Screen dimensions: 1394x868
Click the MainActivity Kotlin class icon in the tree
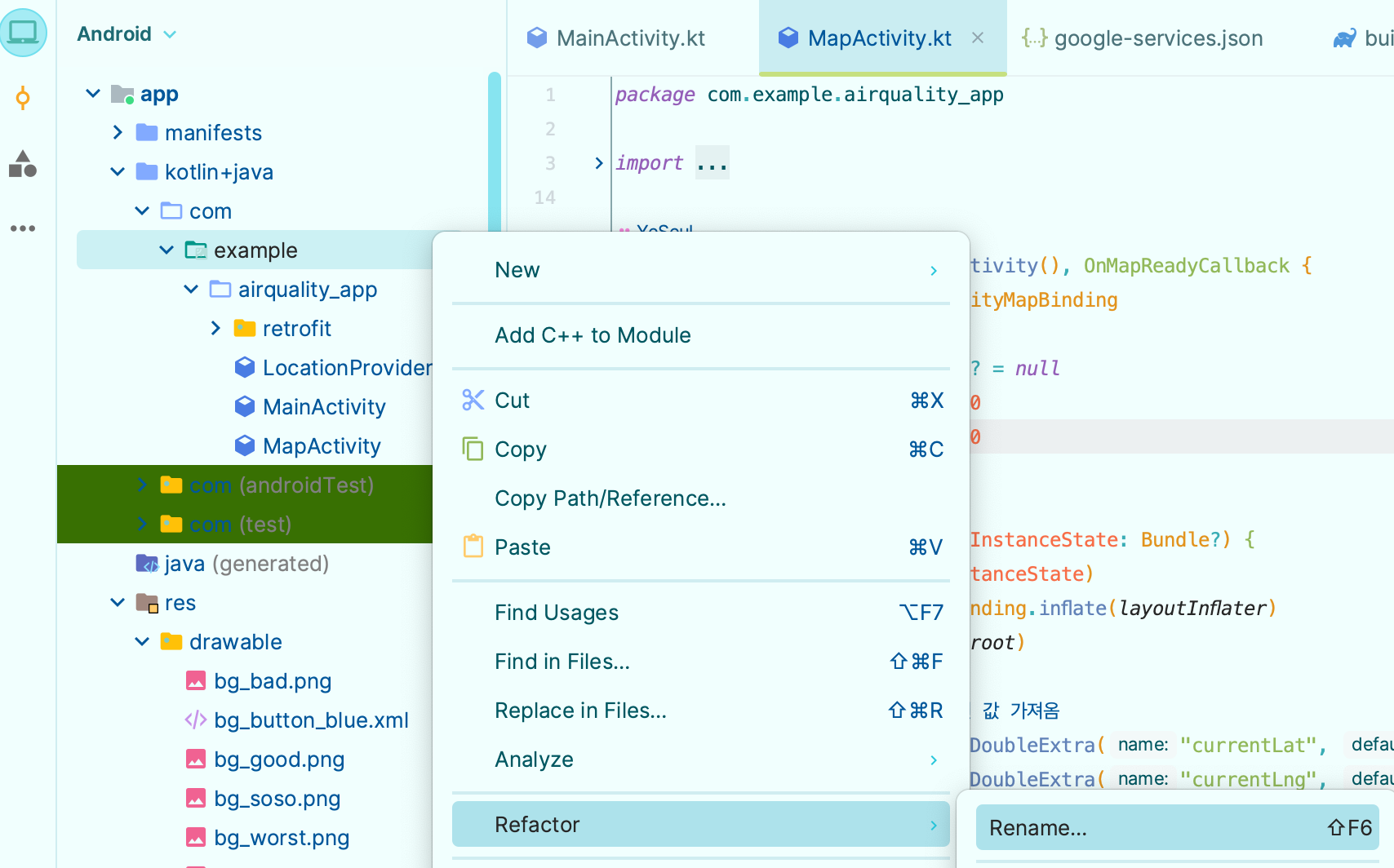pyautogui.click(x=245, y=406)
